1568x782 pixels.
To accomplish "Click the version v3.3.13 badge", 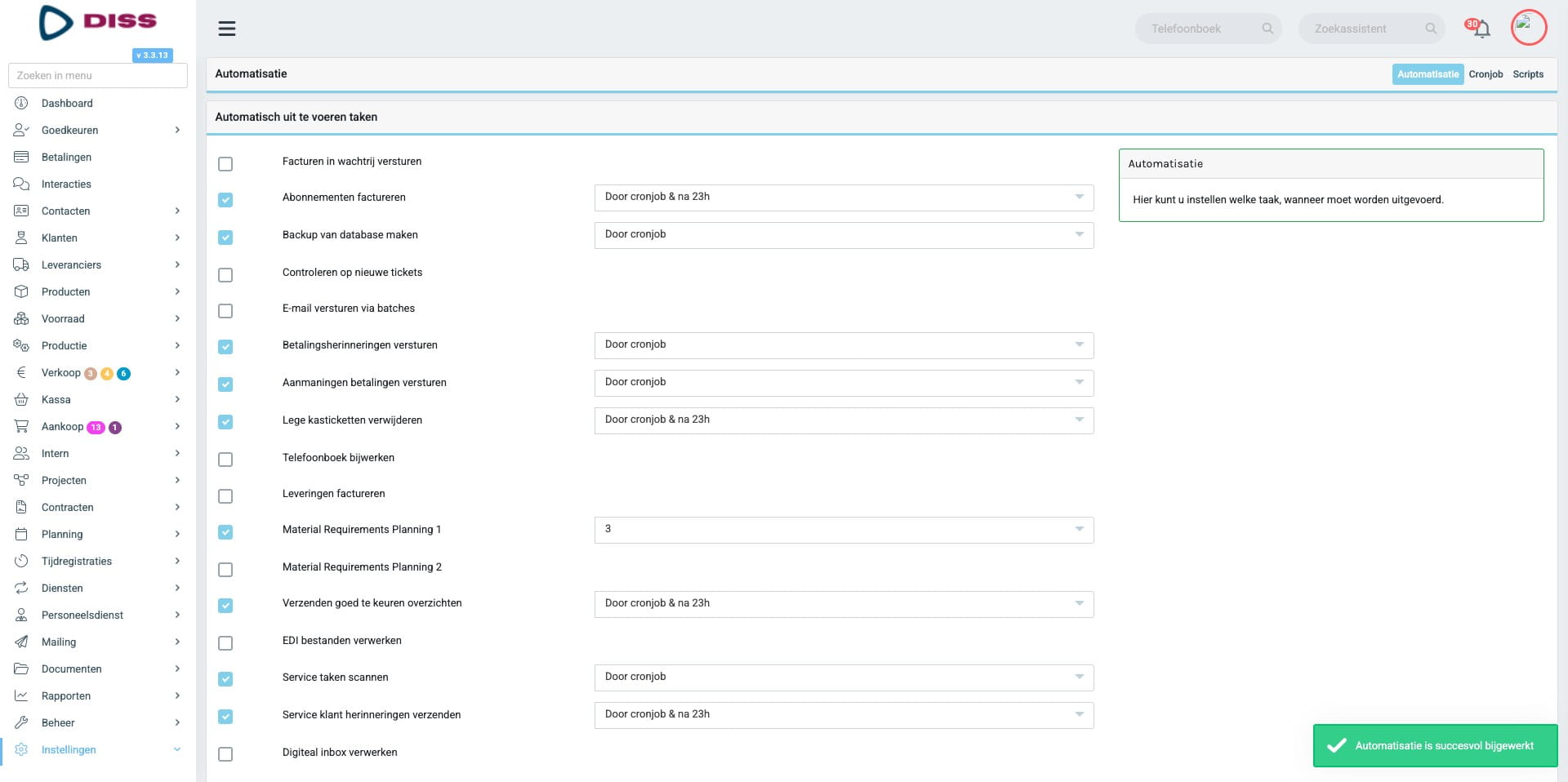I will coord(152,56).
